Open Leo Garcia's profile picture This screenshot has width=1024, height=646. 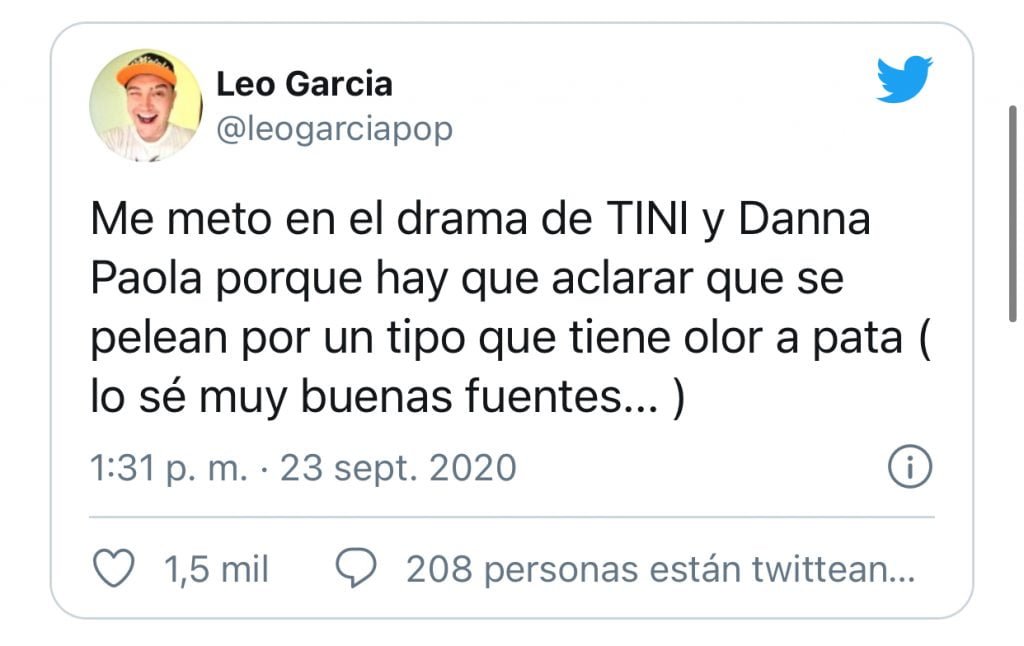[x=146, y=105]
